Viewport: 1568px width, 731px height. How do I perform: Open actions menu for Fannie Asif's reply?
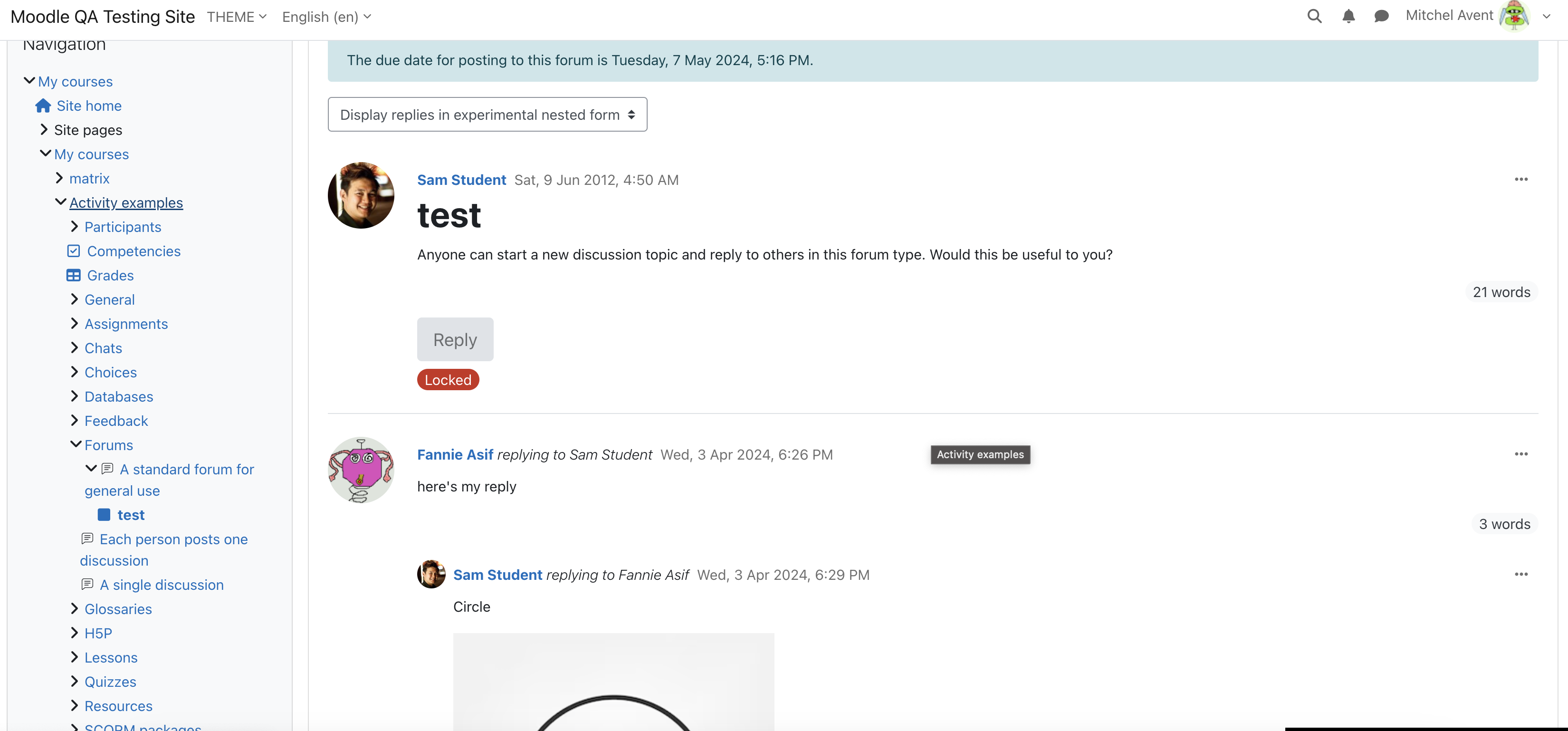pyautogui.click(x=1520, y=455)
